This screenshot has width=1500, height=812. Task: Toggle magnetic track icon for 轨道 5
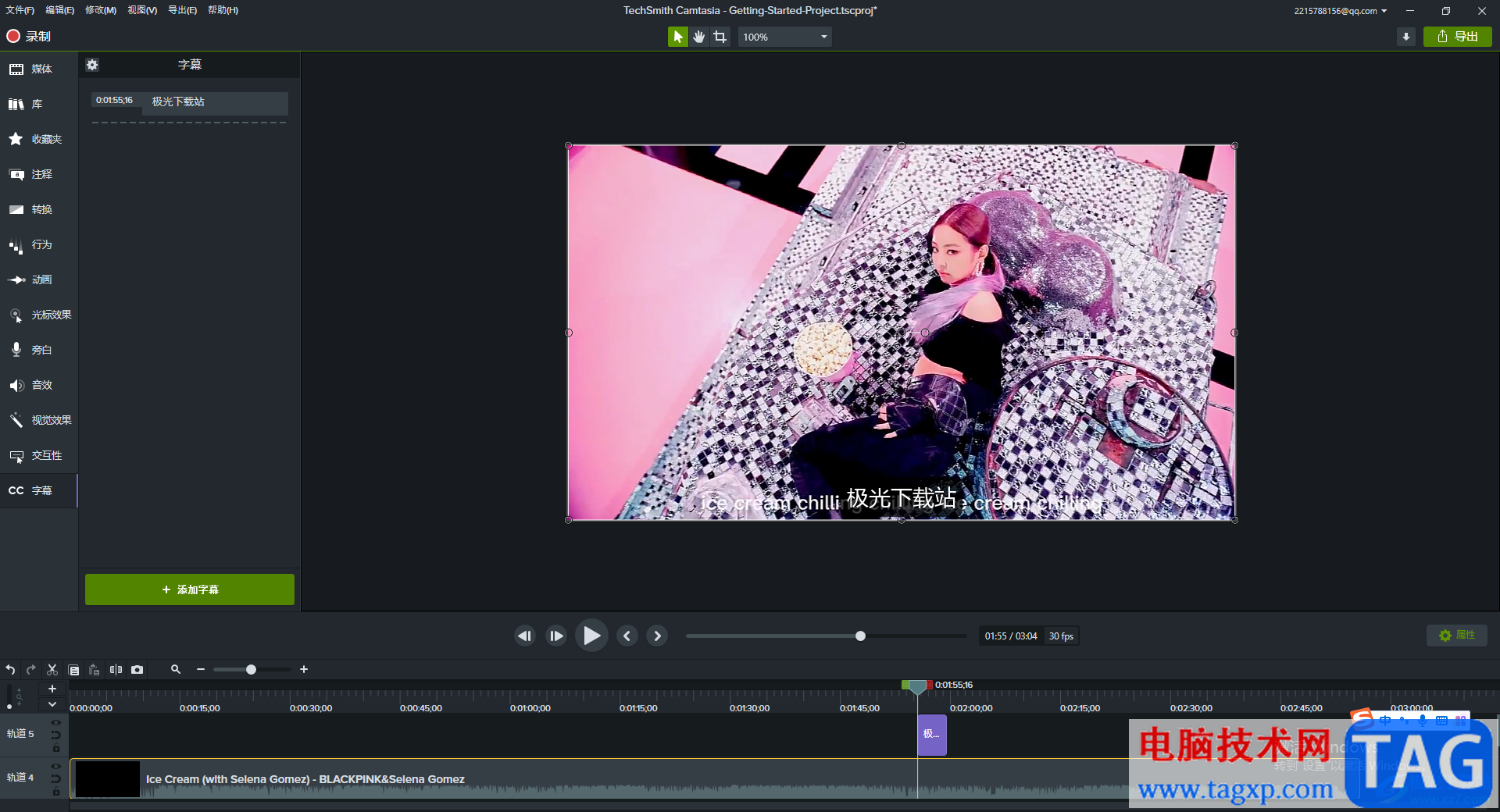tap(55, 735)
